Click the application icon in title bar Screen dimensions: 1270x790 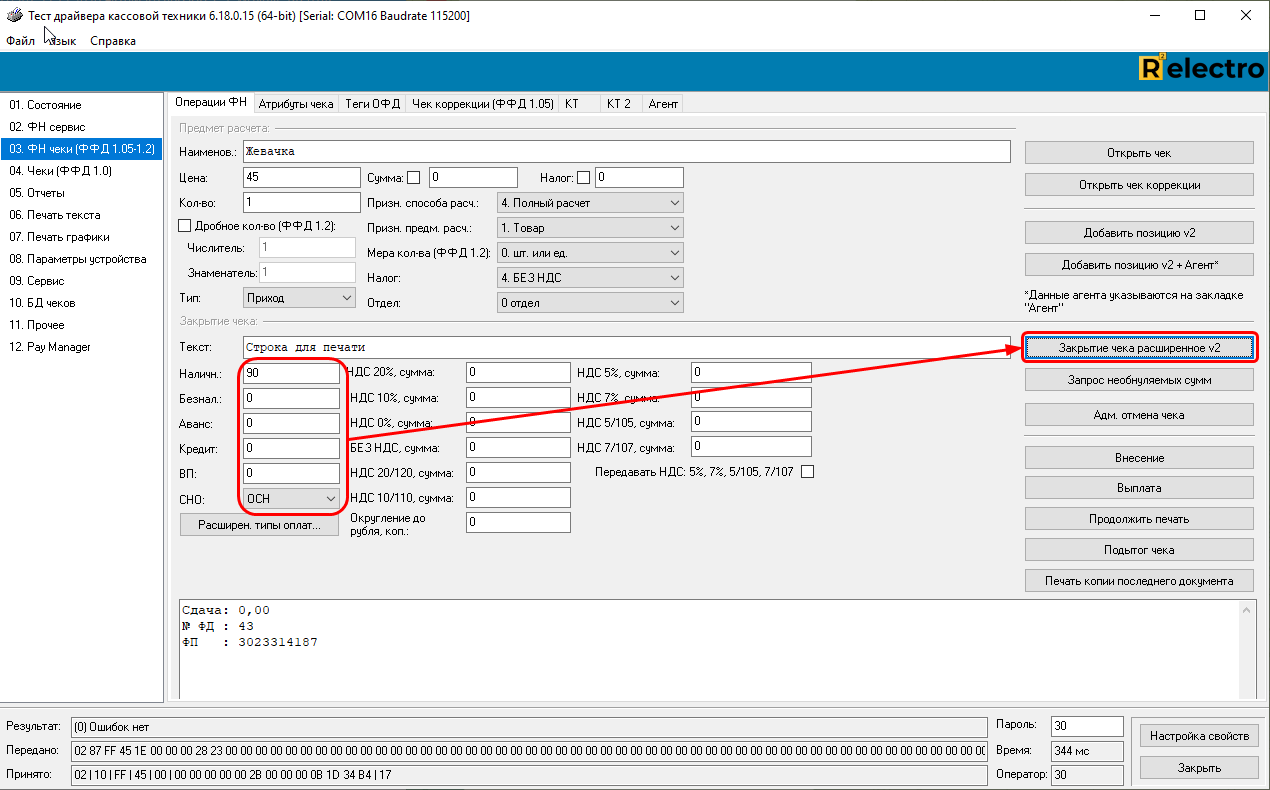[14, 16]
